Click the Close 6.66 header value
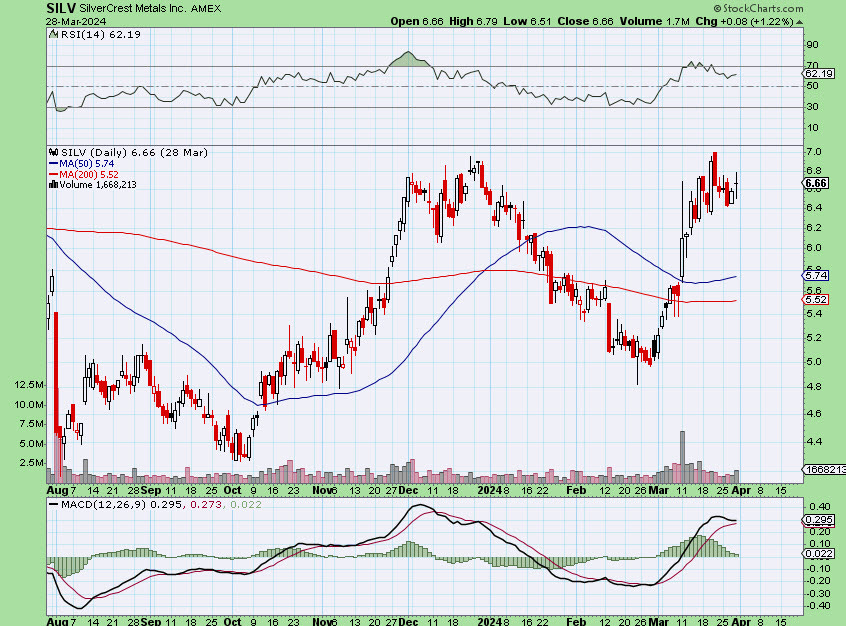This screenshot has width=846, height=626. [x=586, y=22]
